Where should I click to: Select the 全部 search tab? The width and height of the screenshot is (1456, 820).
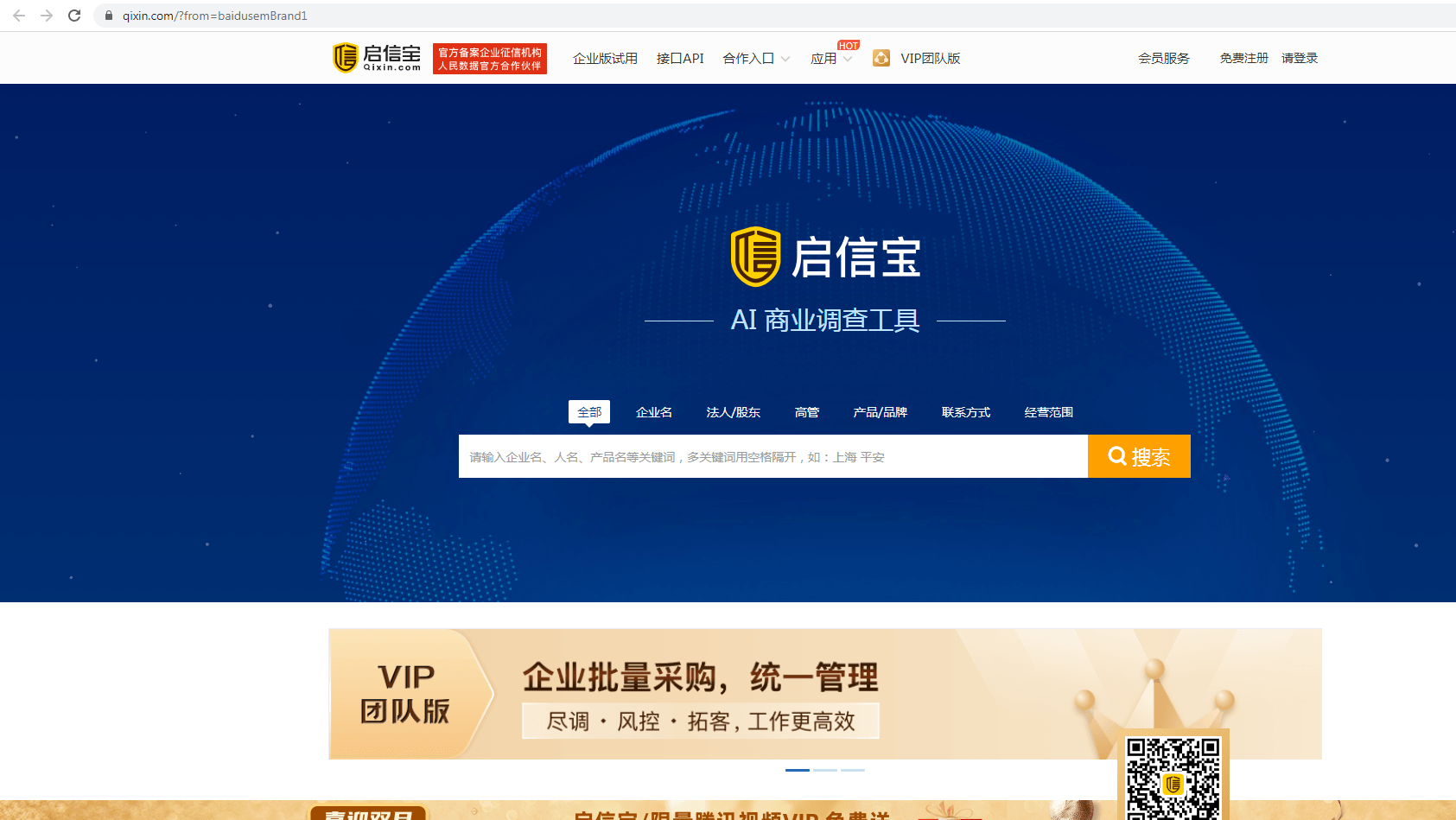point(589,412)
